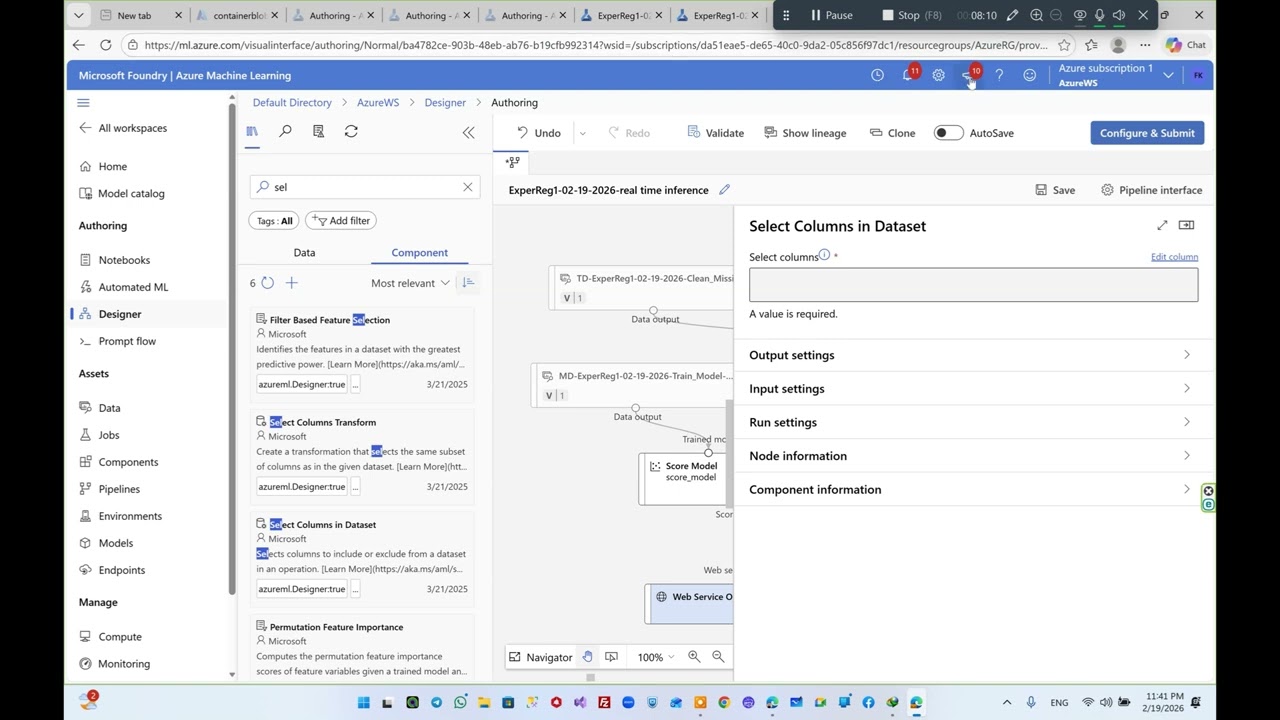Toggle the AutoSave switch
1280x720 pixels.
tap(948, 133)
